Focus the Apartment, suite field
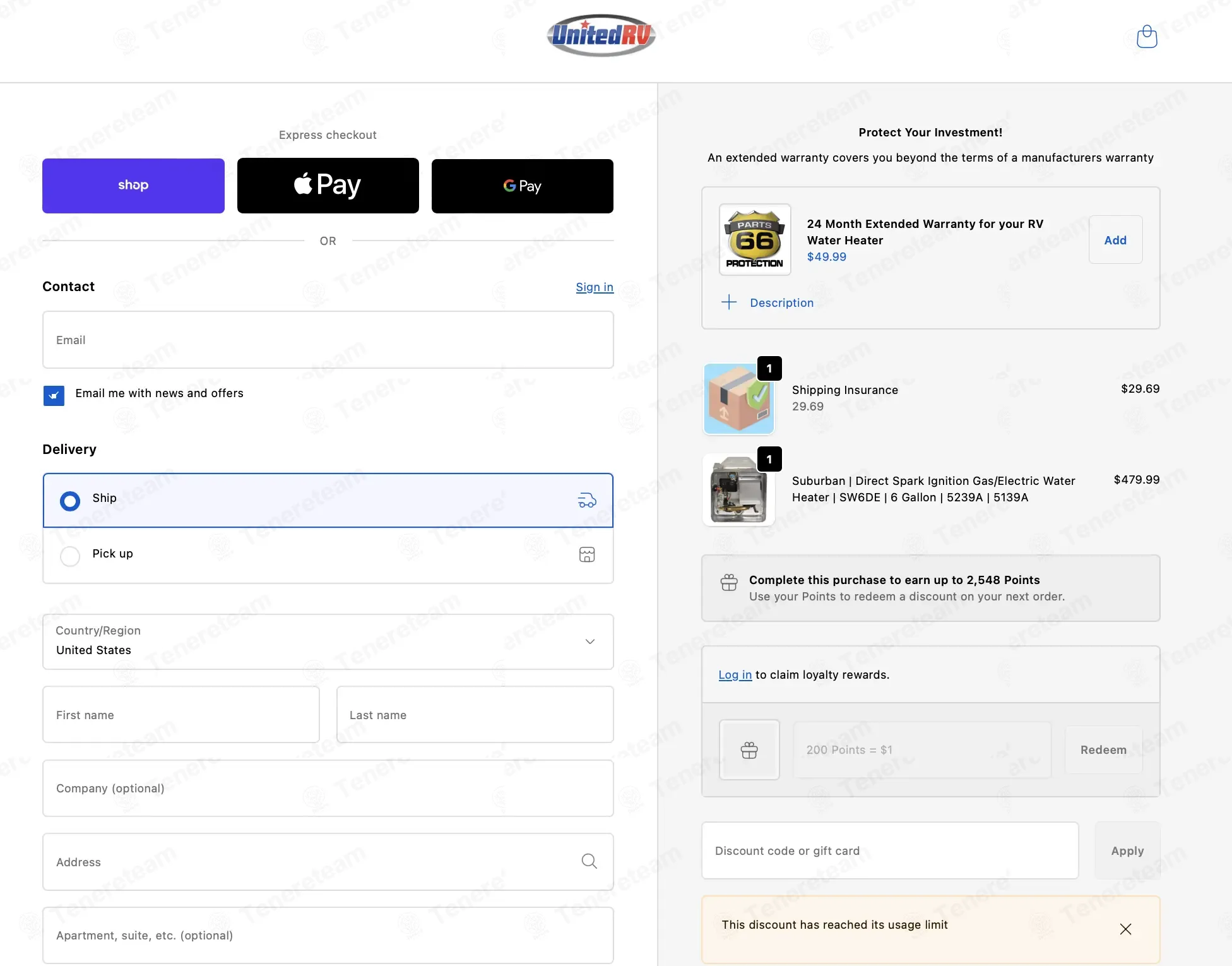Viewport: 1232px width, 966px height. [328, 935]
